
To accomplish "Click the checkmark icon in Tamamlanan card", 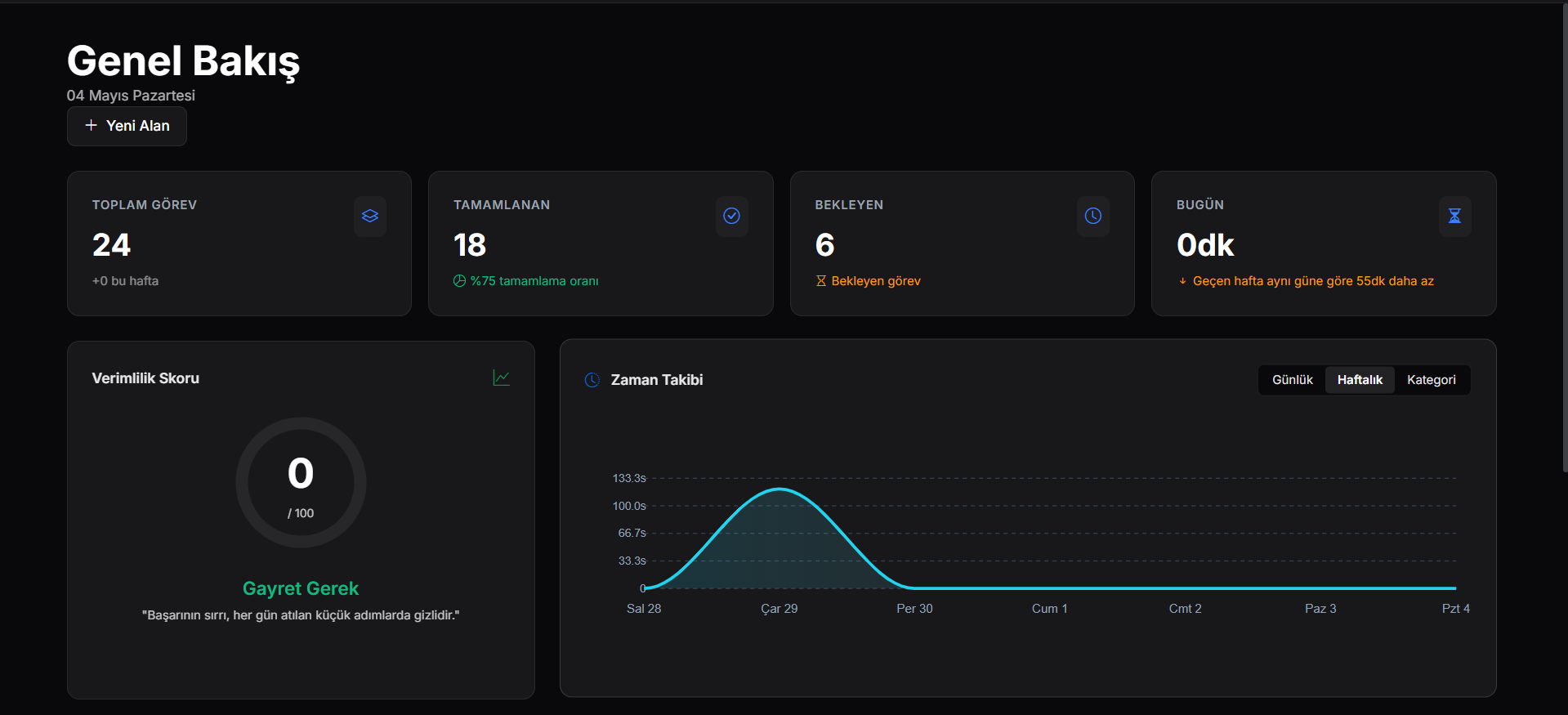I will pyautogui.click(x=732, y=216).
